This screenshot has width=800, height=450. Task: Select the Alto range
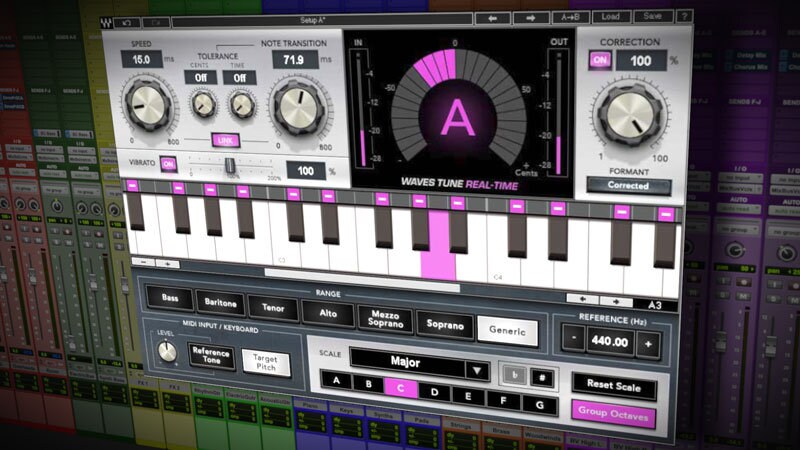328,313
